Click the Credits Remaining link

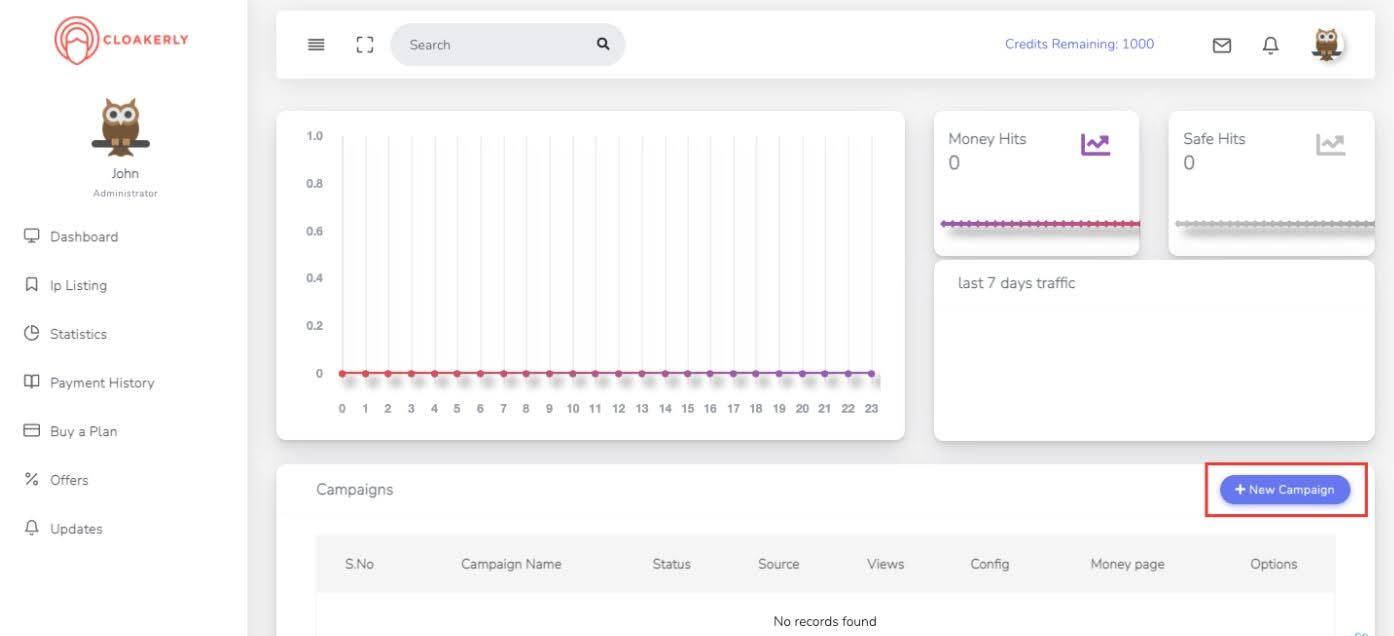[1079, 44]
